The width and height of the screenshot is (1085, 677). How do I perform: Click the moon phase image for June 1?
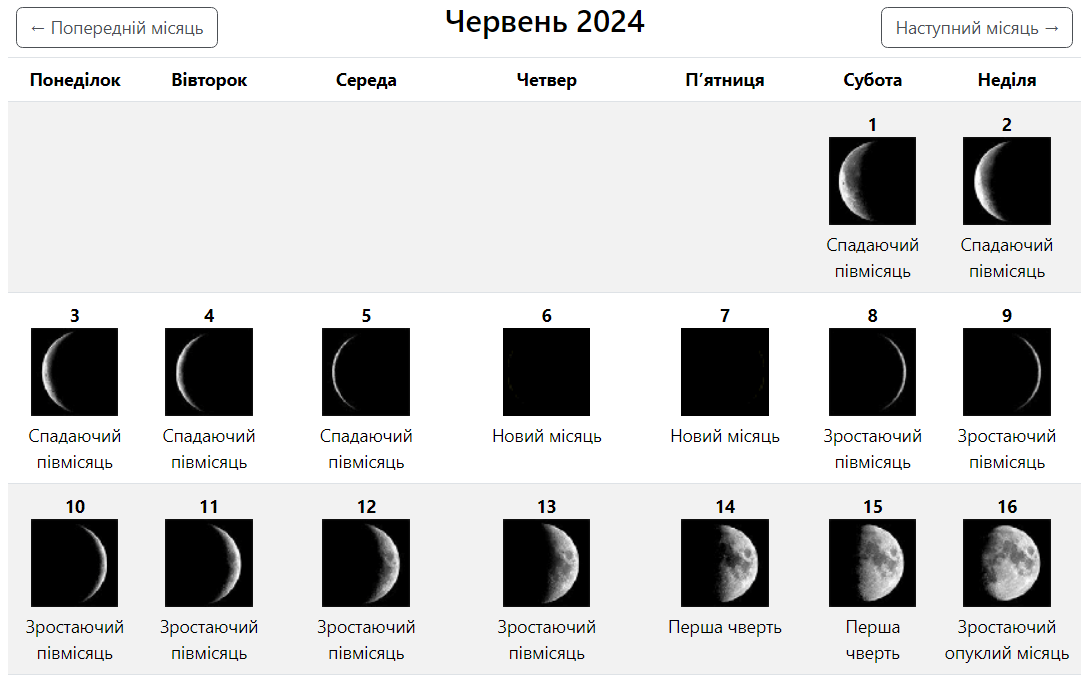click(872, 181)
